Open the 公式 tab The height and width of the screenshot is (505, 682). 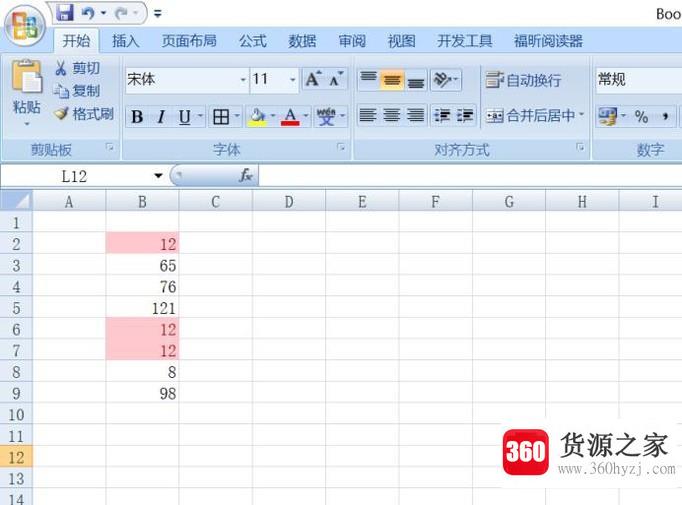(x=252, y=41)
